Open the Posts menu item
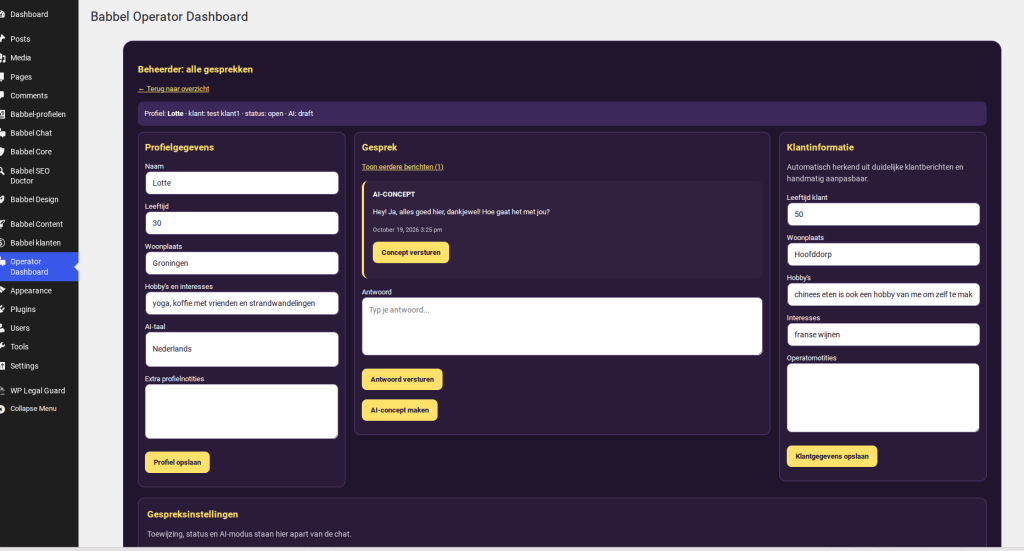Viewport: 1024px width, 551px height. pos(39,39)
